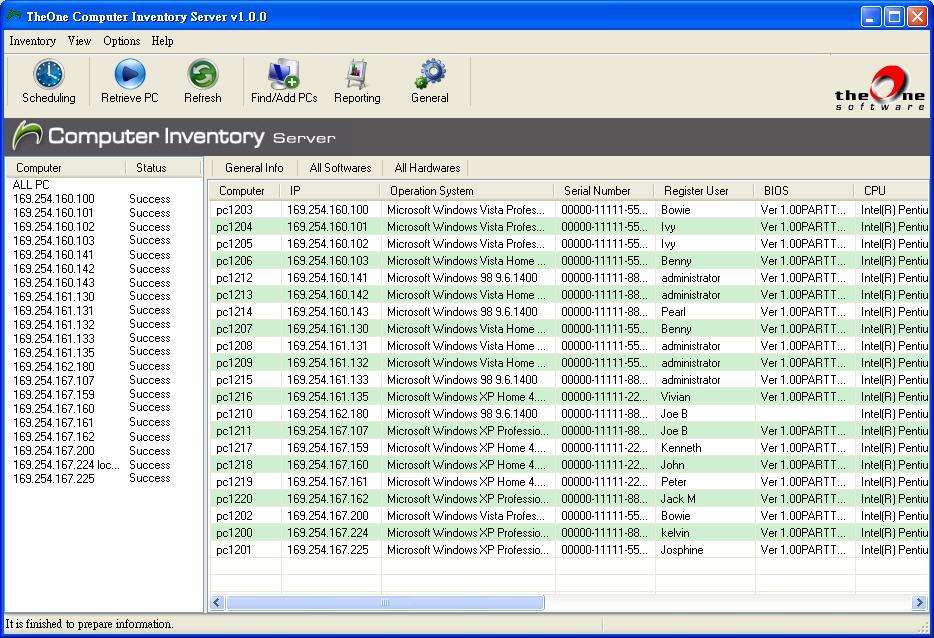
Task: Open the Options menu
Action: coord(122,41)
